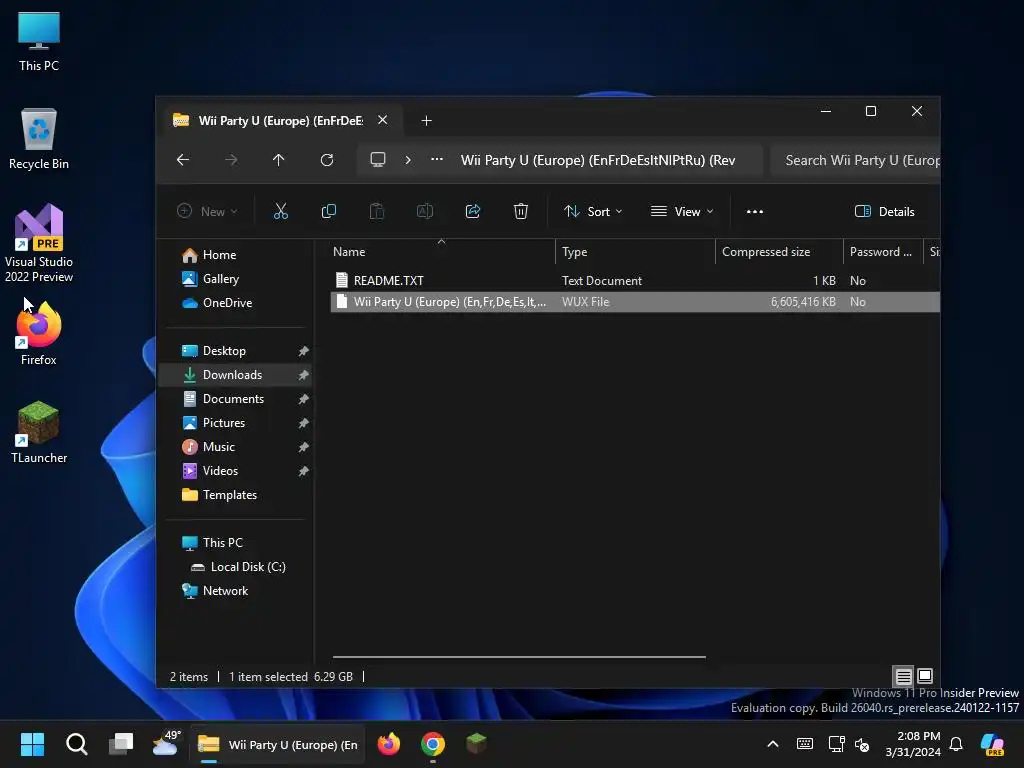Open Firefox desktop shortcut
Screen dimensions: 1024x768
(39, 333)
